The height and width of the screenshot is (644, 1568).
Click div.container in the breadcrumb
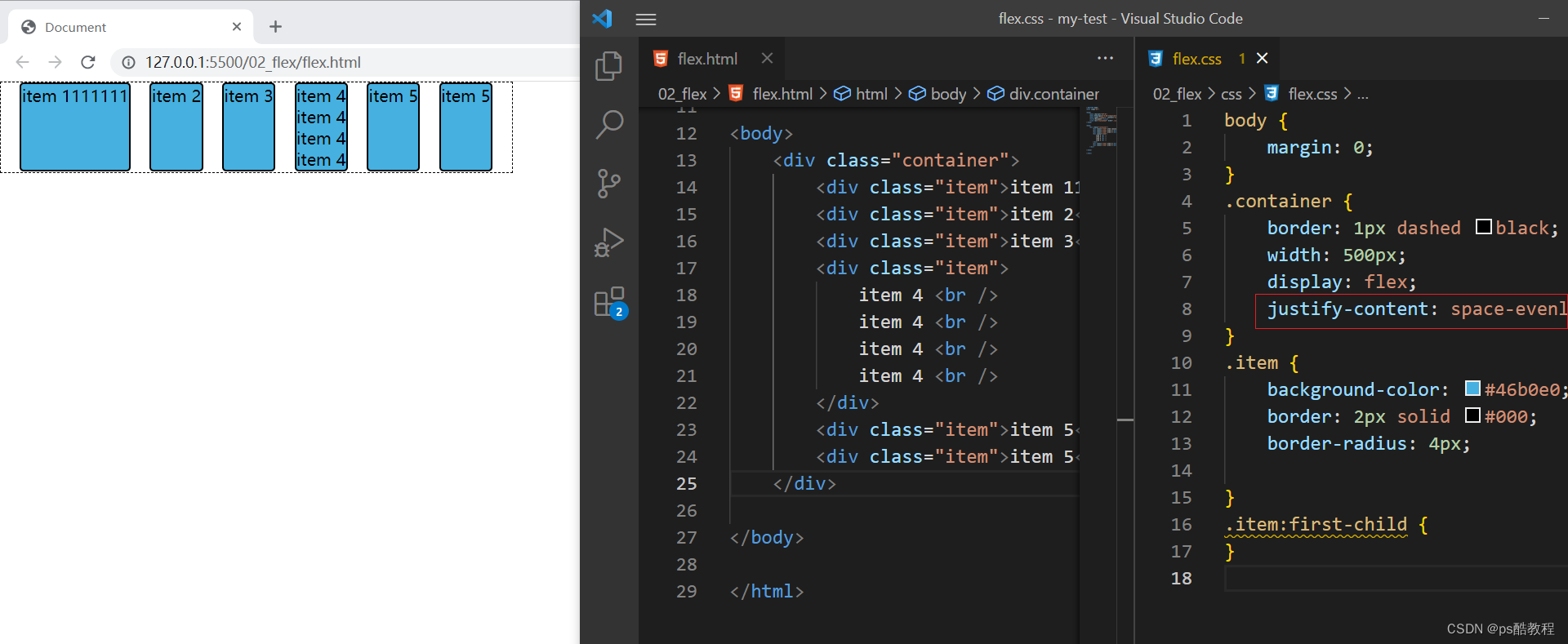(x=1053, y=94)
